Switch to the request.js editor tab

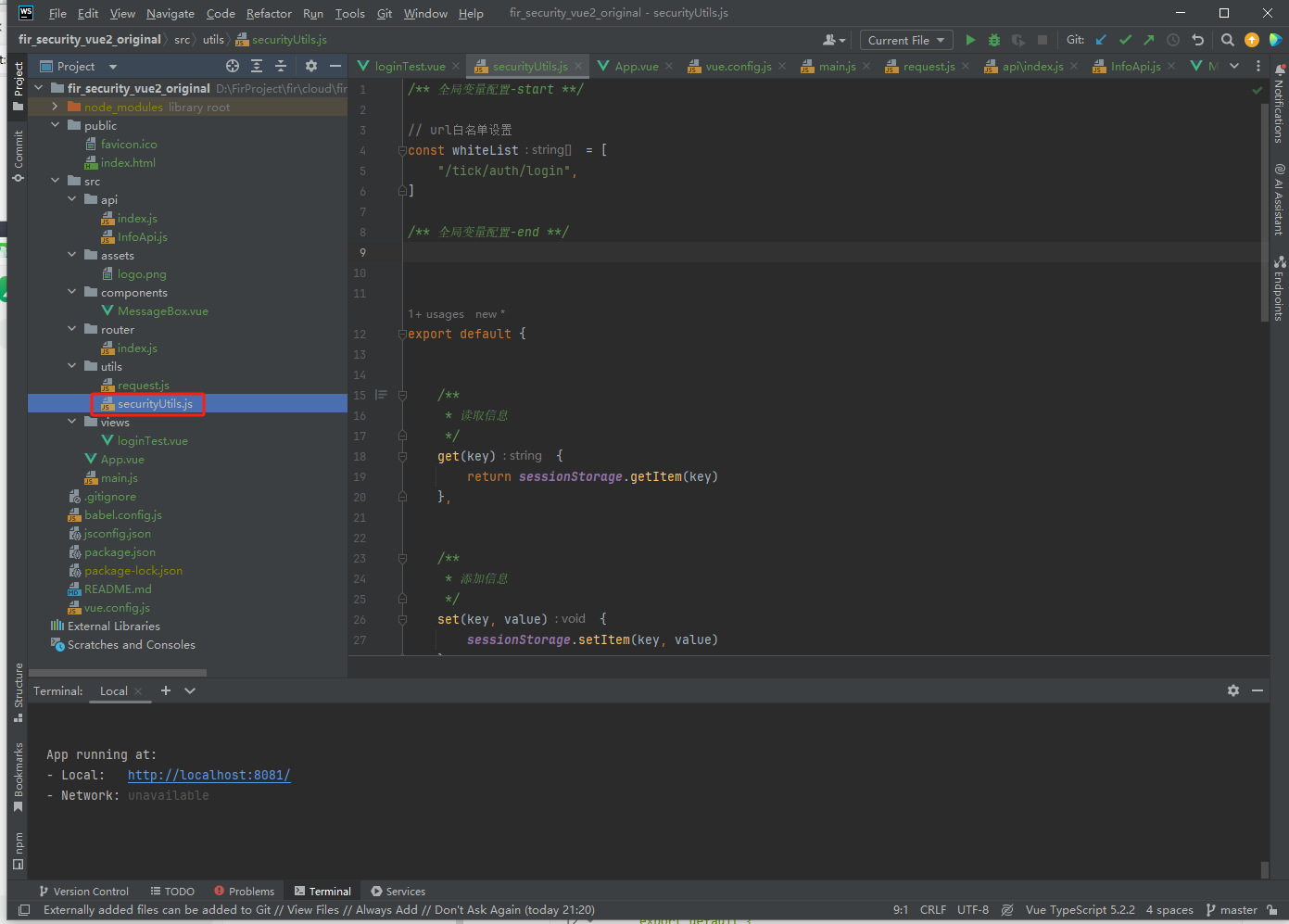click(929, 66)
